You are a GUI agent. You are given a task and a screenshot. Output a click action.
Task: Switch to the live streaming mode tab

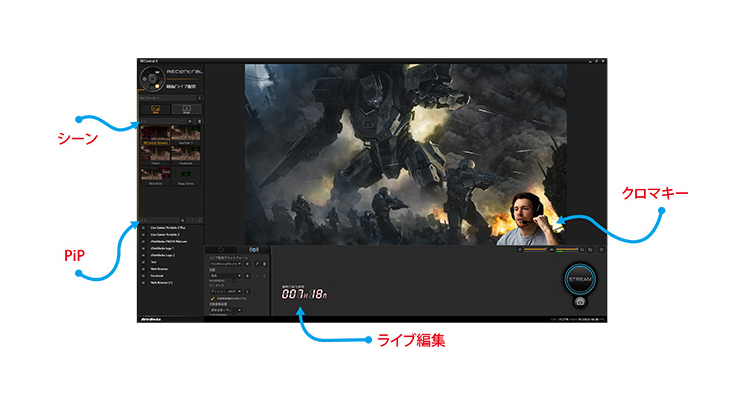[x=254, y=250]
